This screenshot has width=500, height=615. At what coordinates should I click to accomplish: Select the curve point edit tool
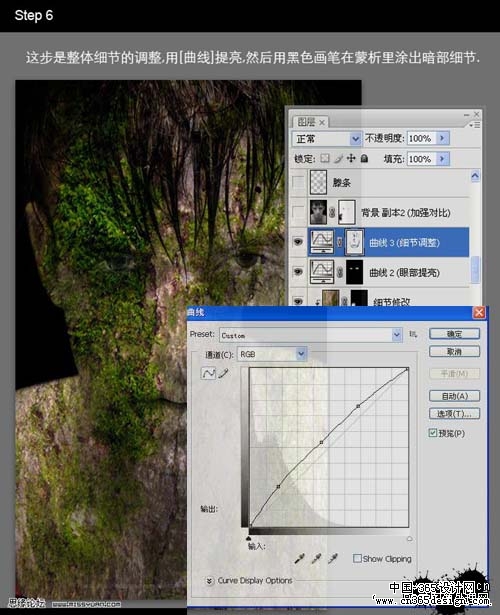pos(208,373)
